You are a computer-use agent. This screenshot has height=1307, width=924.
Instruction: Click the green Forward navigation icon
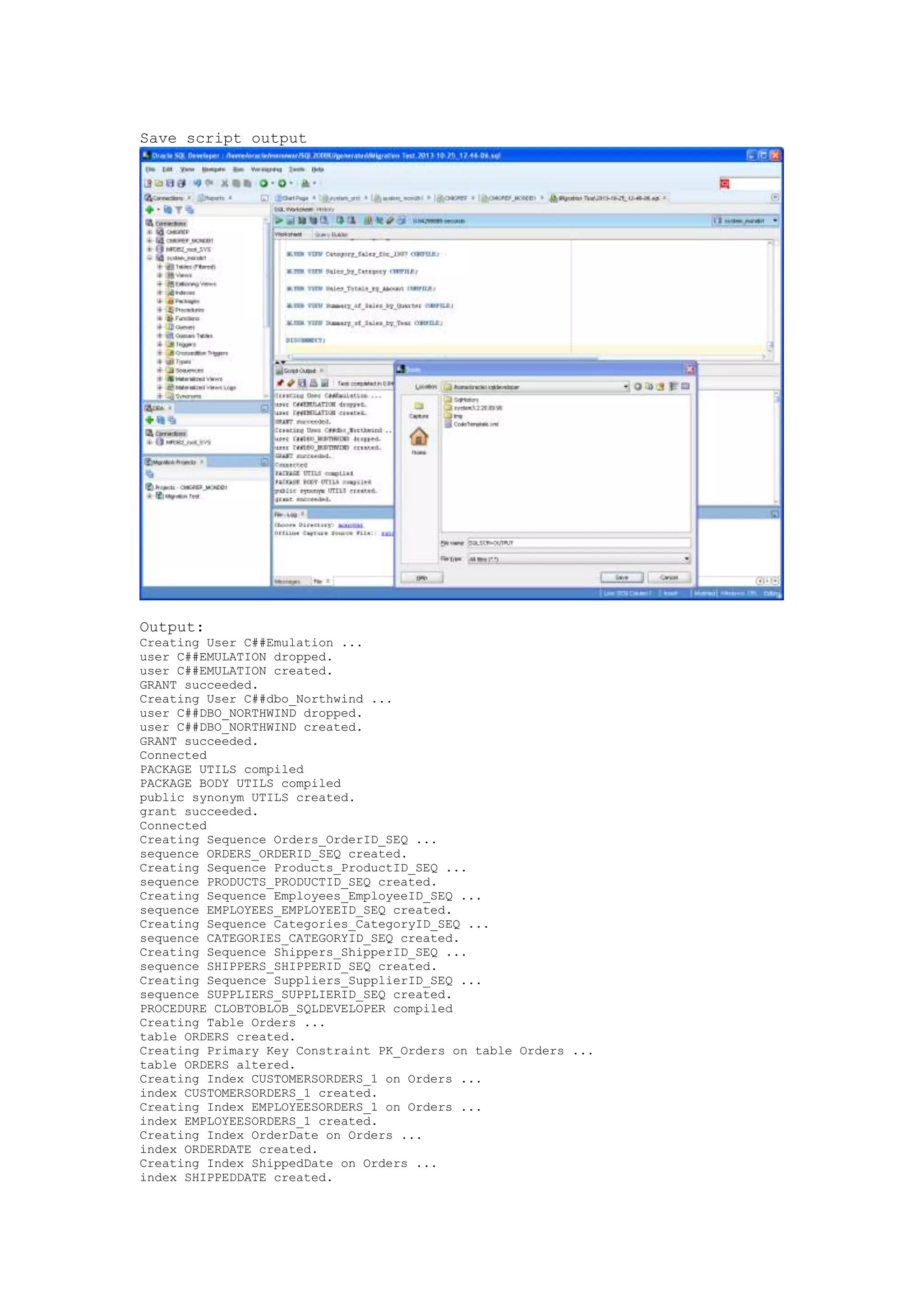click(x=282, y=183)
